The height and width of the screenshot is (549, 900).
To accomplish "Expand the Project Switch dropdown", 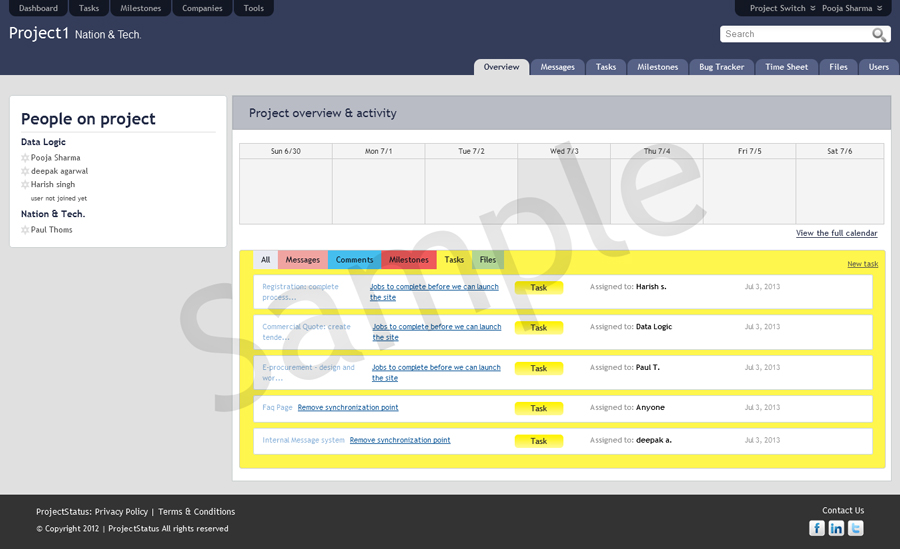I will (x=782, y=8).
